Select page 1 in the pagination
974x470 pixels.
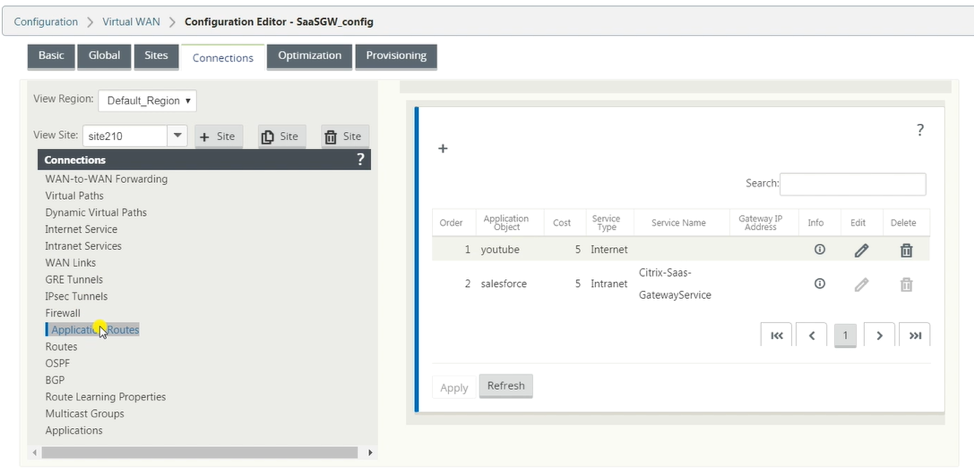pyautogui.click(x=845, y=335)
